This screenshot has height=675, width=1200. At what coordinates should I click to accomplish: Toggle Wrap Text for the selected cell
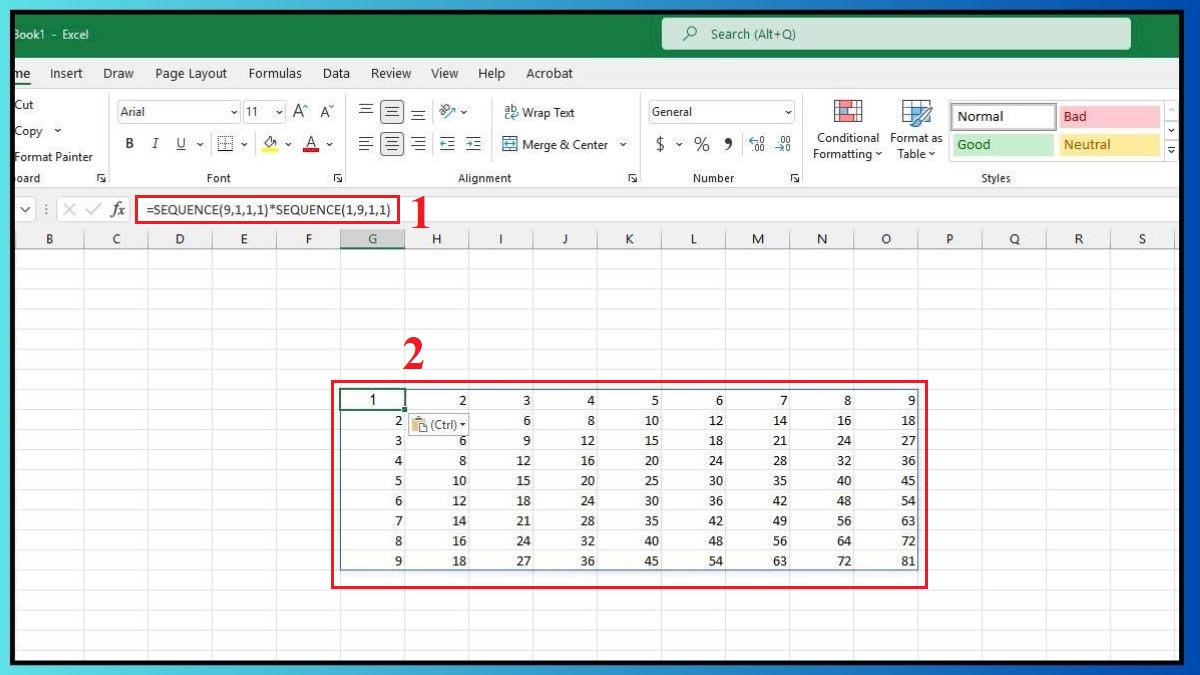point(539,113)
